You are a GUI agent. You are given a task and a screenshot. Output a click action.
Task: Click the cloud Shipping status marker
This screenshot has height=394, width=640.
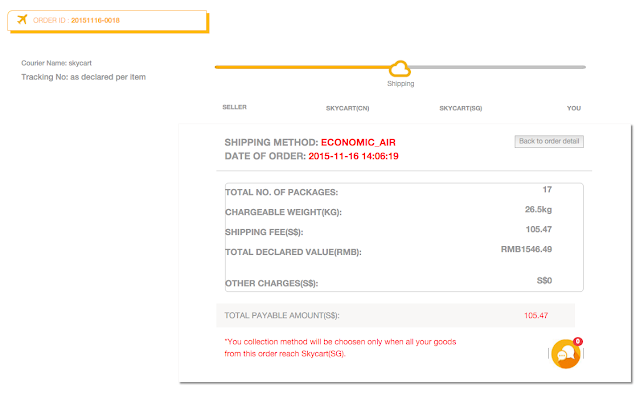coord(400,69)
